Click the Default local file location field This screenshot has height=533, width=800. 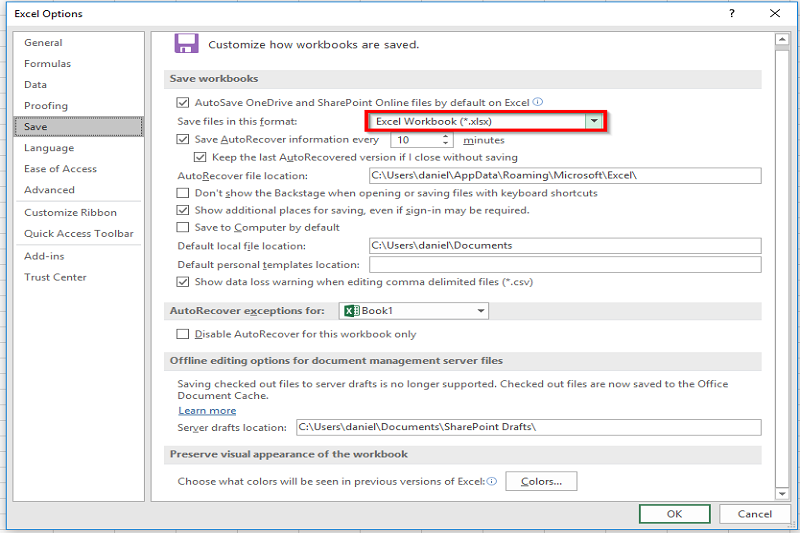[565, 245]
